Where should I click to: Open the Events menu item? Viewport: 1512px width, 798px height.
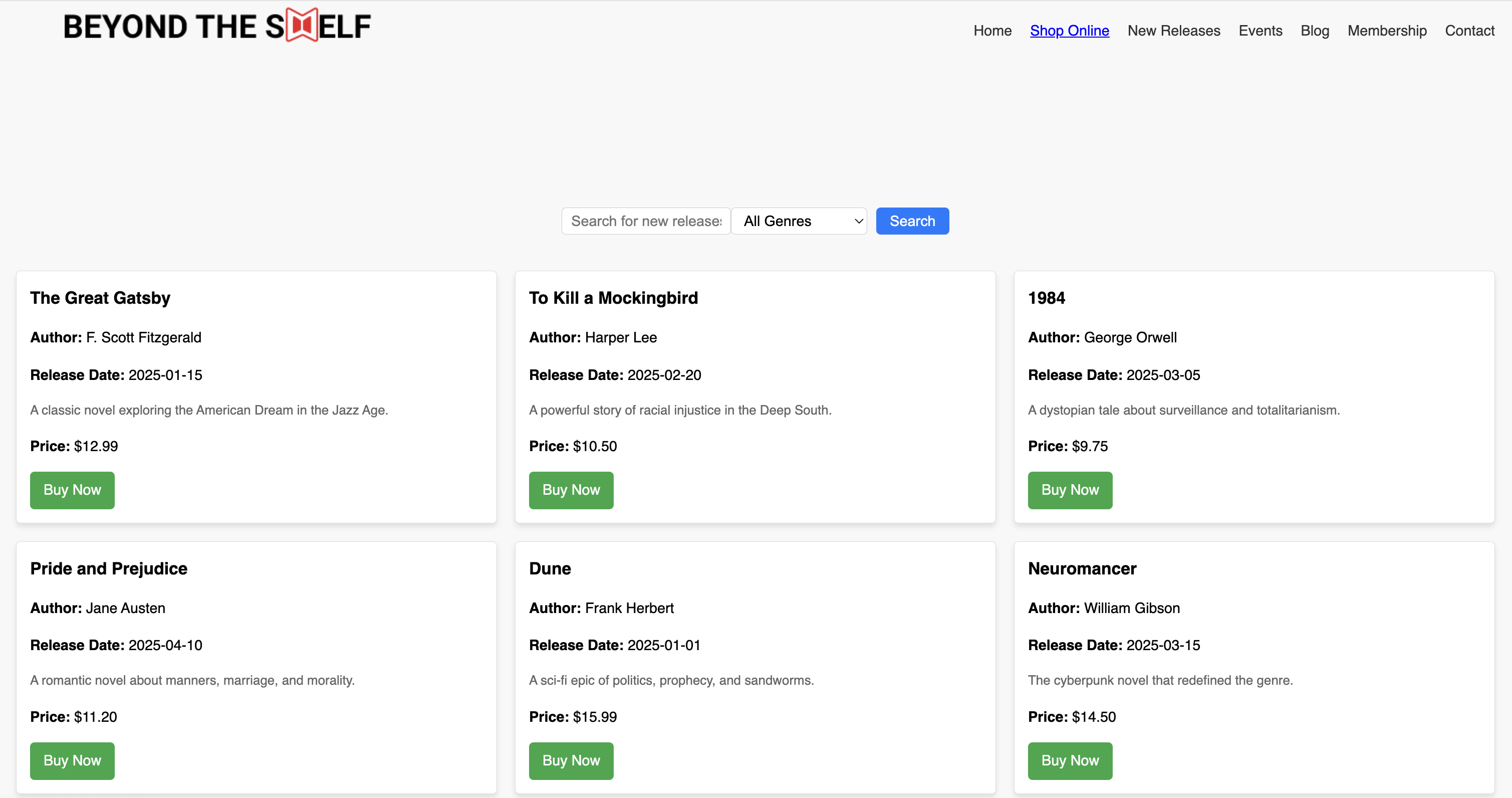coord(1259,31)
